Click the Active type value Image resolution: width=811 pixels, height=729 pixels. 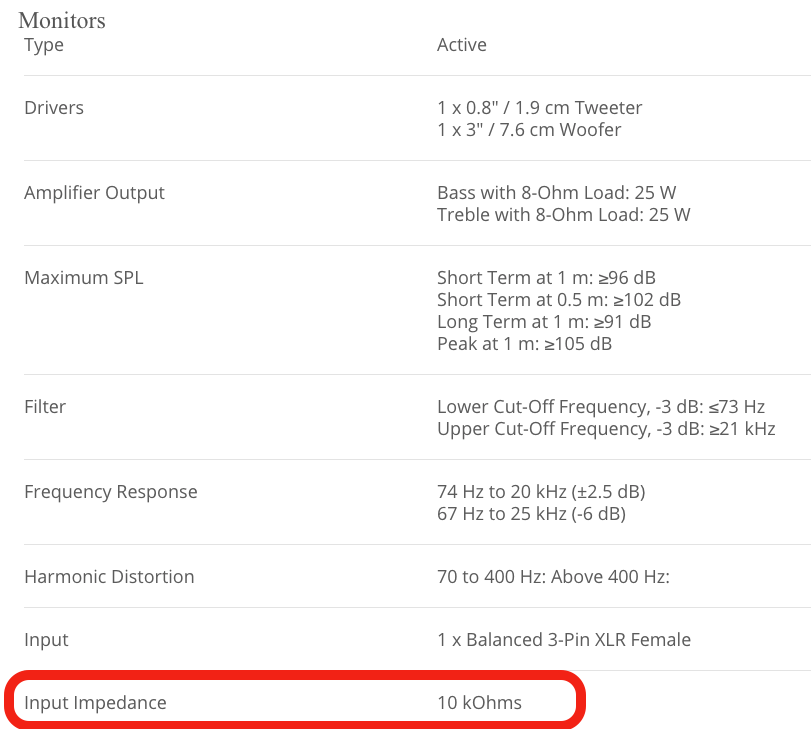coord(462,45)
